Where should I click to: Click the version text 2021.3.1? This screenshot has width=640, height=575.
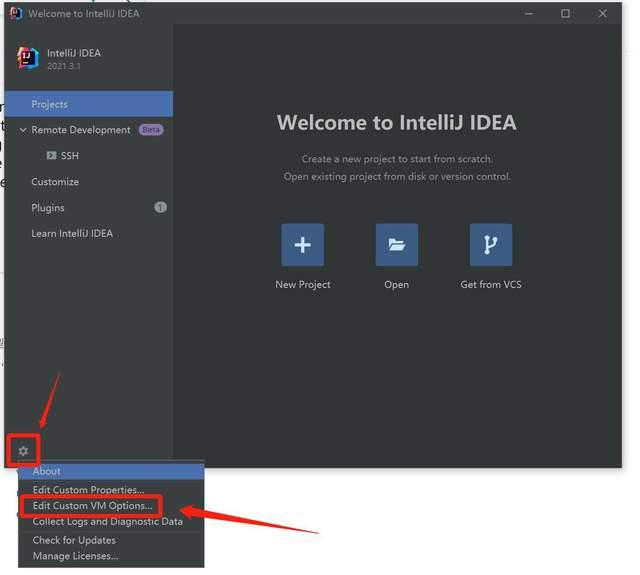[x=64, y=66]
